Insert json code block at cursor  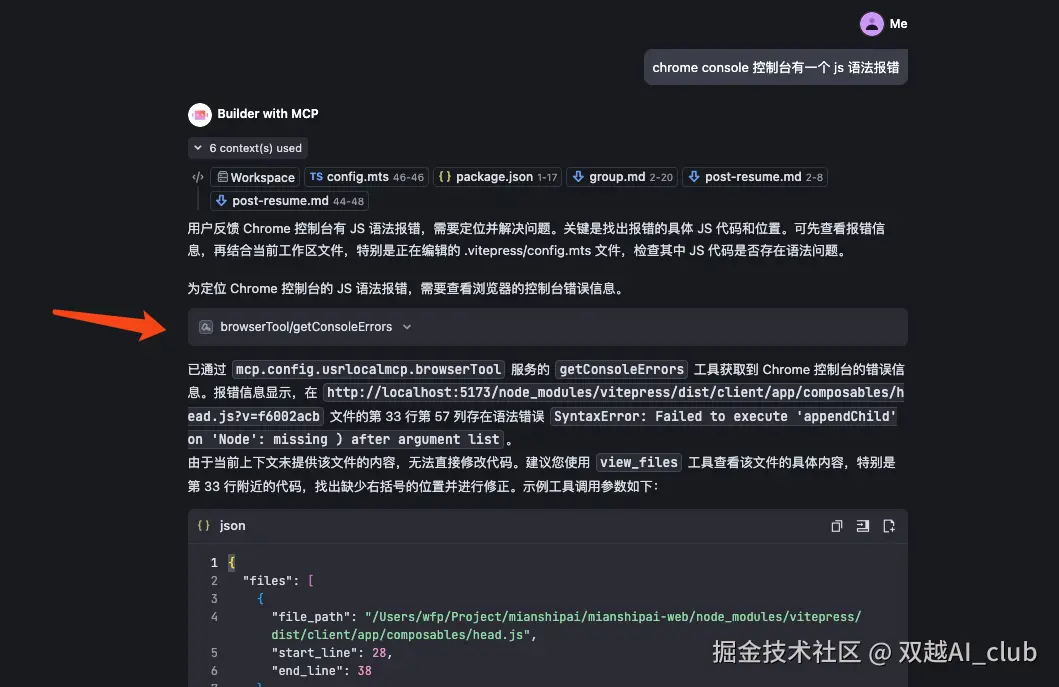click(862, 526)
